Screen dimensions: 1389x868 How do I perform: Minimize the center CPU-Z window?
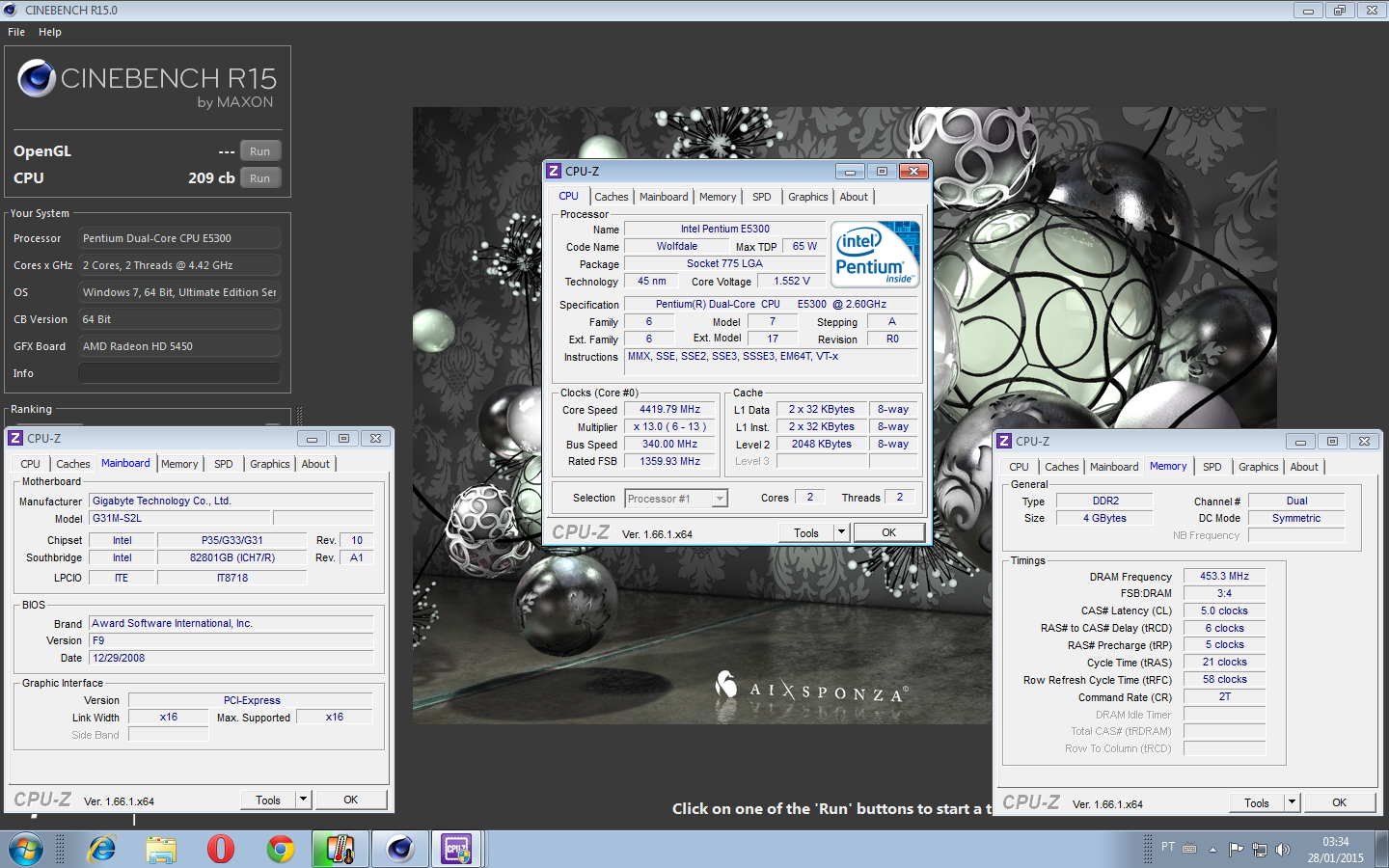850,171
